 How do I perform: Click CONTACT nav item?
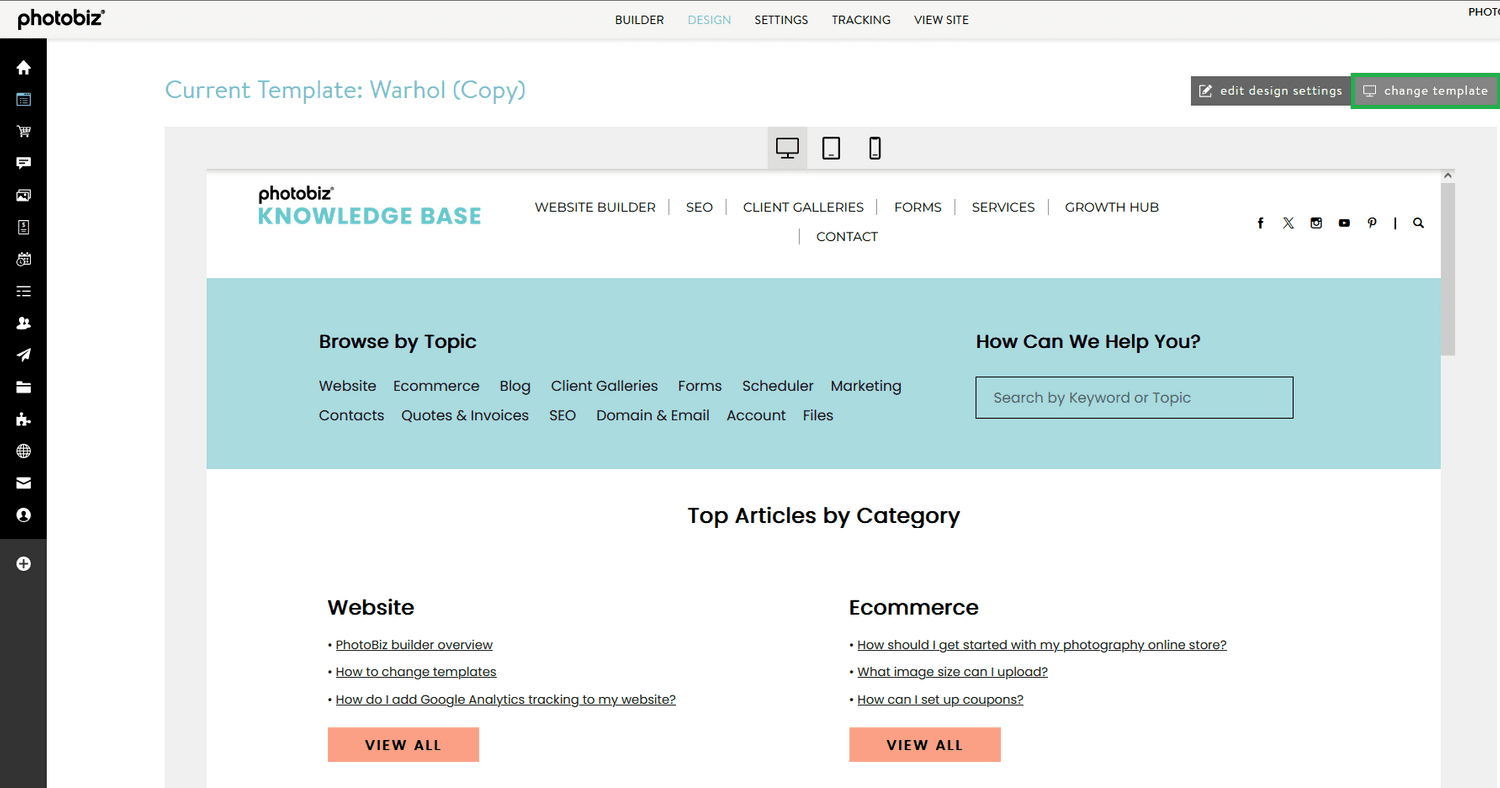pos(847,237)
